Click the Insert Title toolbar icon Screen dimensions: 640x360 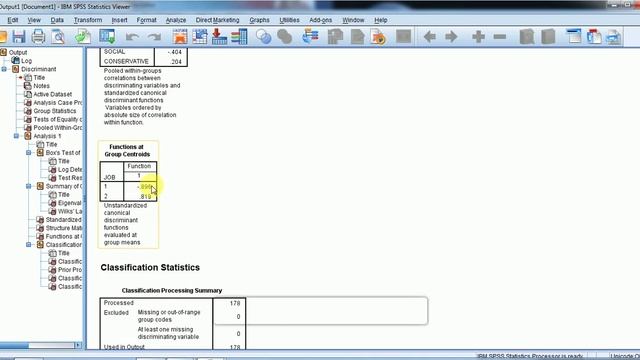click(594, 37)
